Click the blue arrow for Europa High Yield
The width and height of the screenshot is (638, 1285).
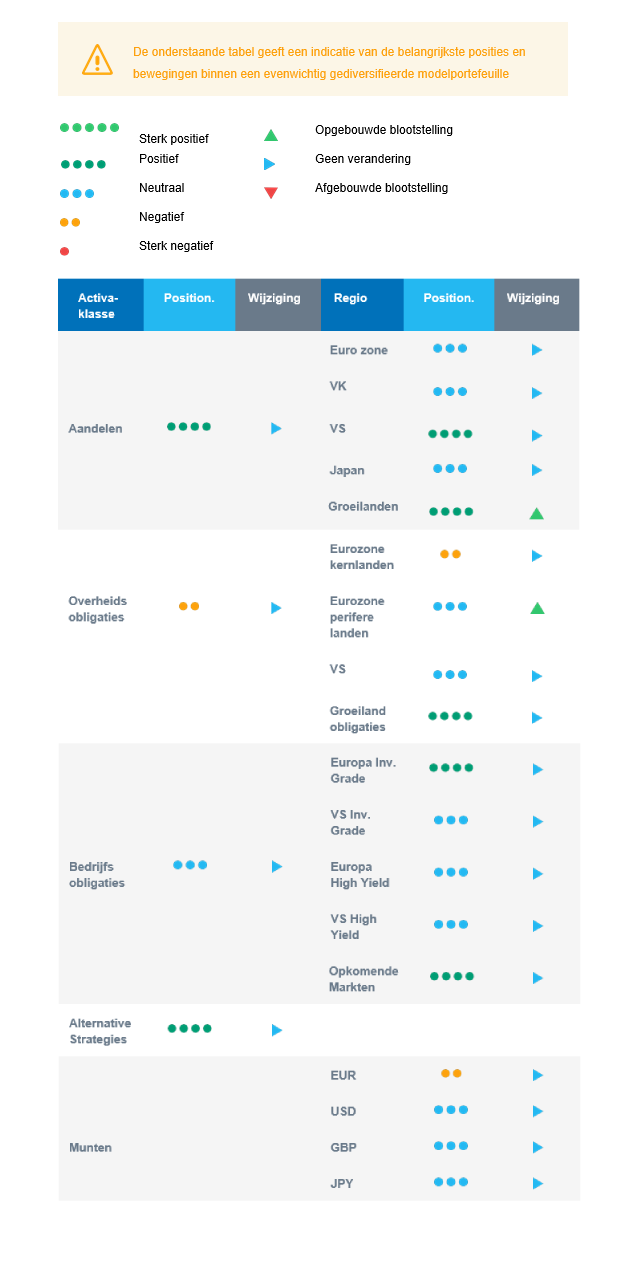(x=537, y=873)
